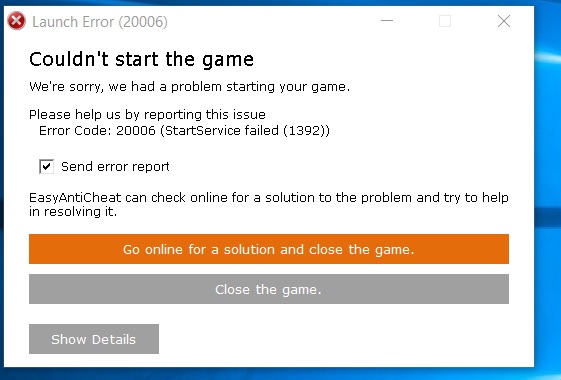
Task: Minimize the Launch Error window
Action: click(x=387, y=21)
